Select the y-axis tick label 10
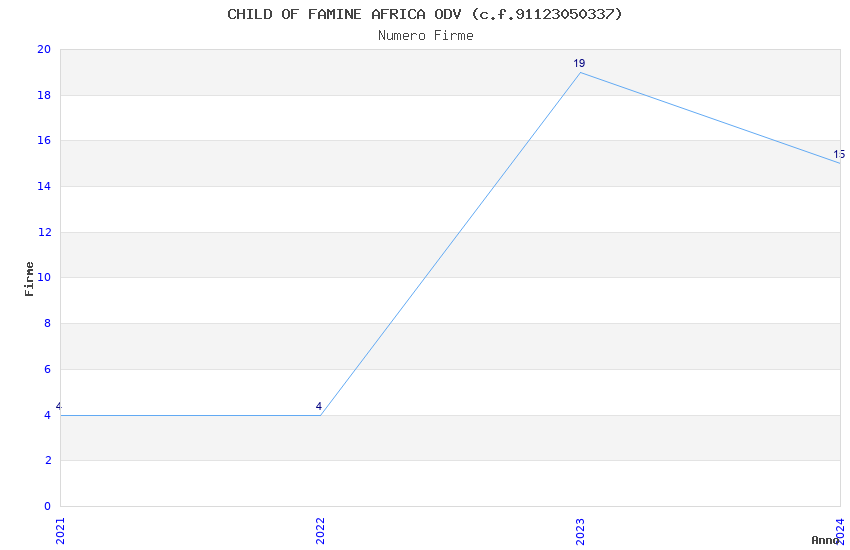Image resolution: width=850 pixels, height=550 pixels. (44, 278)
